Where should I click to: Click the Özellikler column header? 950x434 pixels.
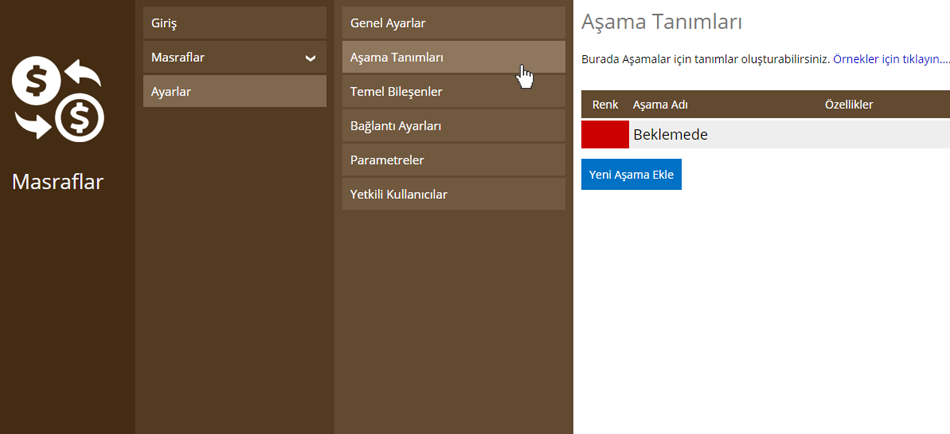tap(849, 104)
